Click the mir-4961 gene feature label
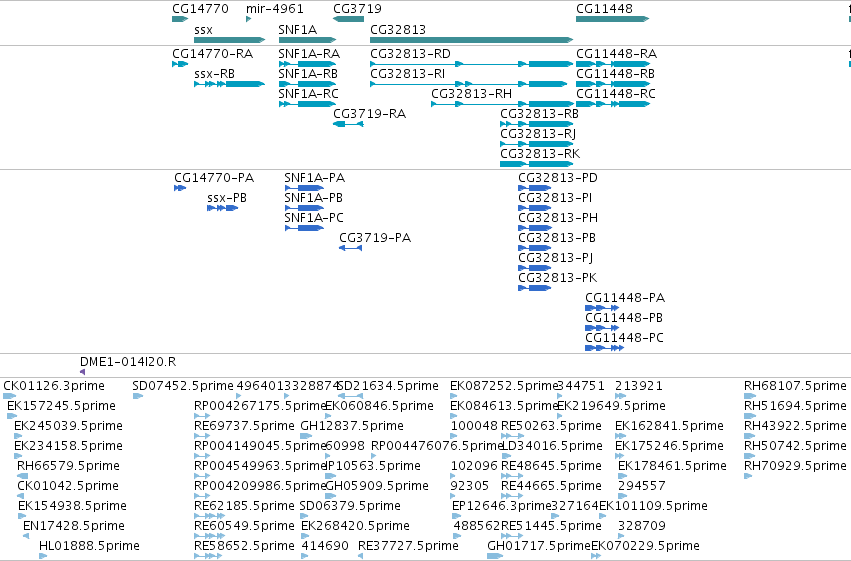851x561 pixels. [x=275, y=9]
